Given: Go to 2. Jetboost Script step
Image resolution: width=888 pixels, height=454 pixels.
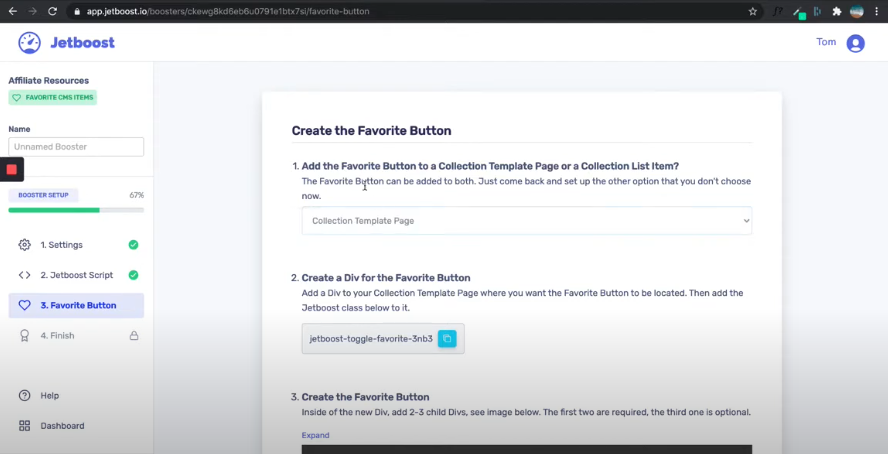Looking at the screenshot, I should click(76, 275).
